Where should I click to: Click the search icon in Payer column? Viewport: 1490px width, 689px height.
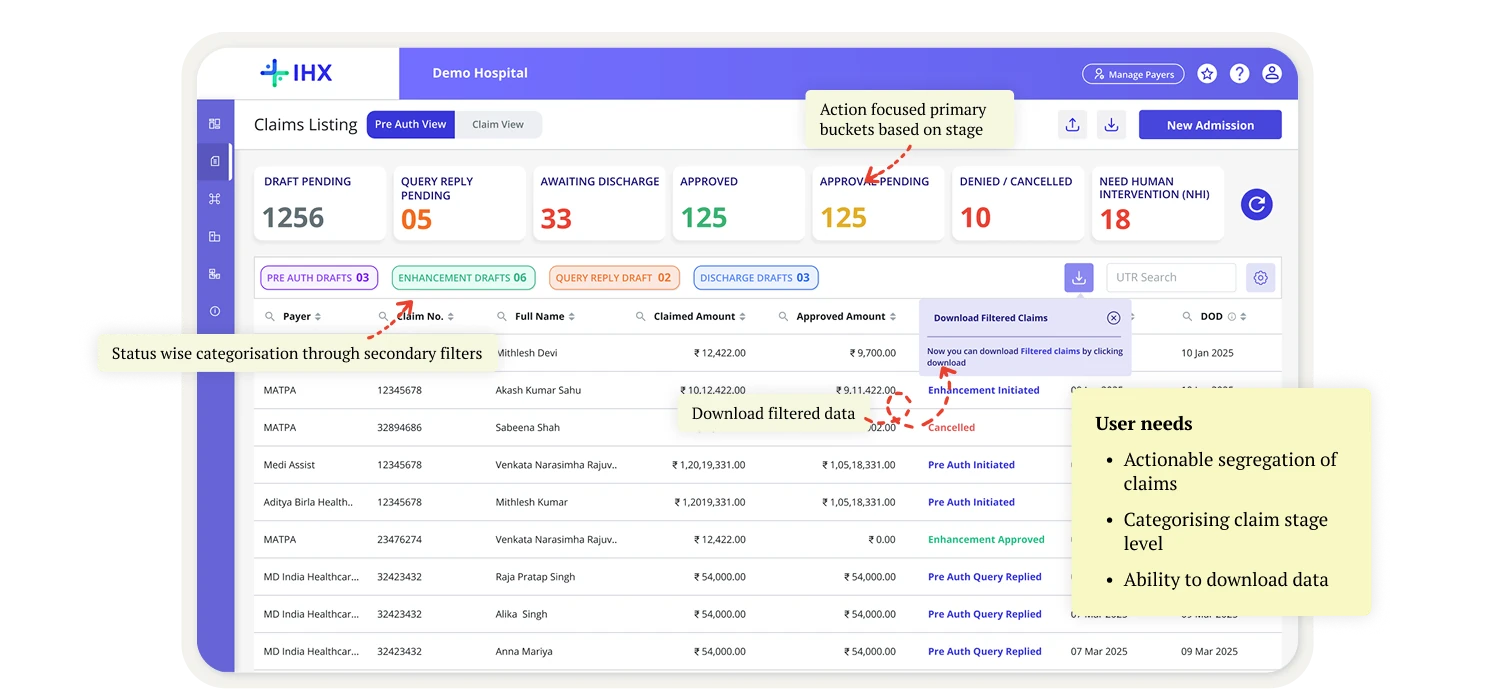click(x=270, y=316)
